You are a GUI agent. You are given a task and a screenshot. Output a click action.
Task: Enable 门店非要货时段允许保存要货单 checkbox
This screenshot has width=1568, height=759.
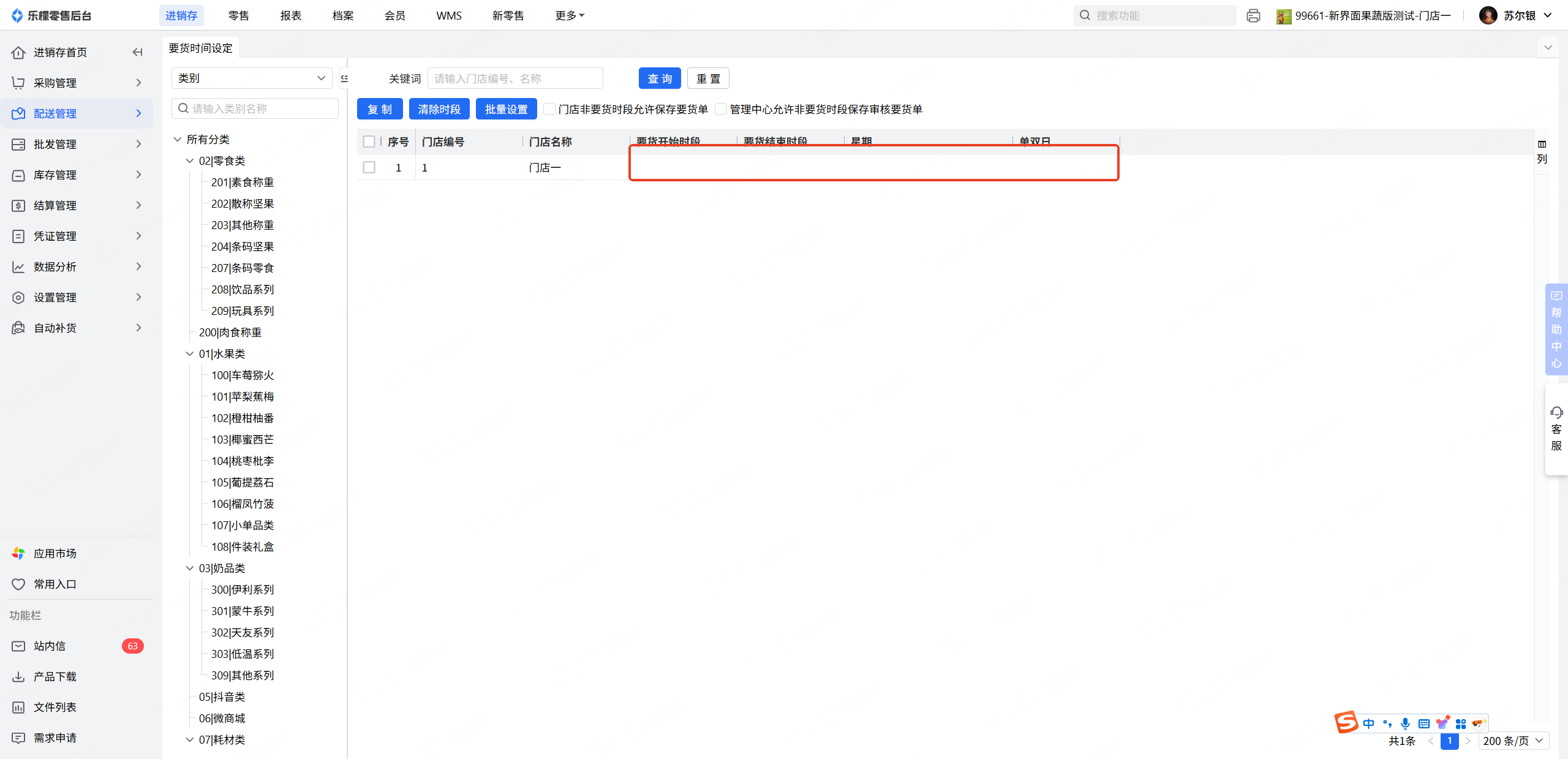(549, 109)
